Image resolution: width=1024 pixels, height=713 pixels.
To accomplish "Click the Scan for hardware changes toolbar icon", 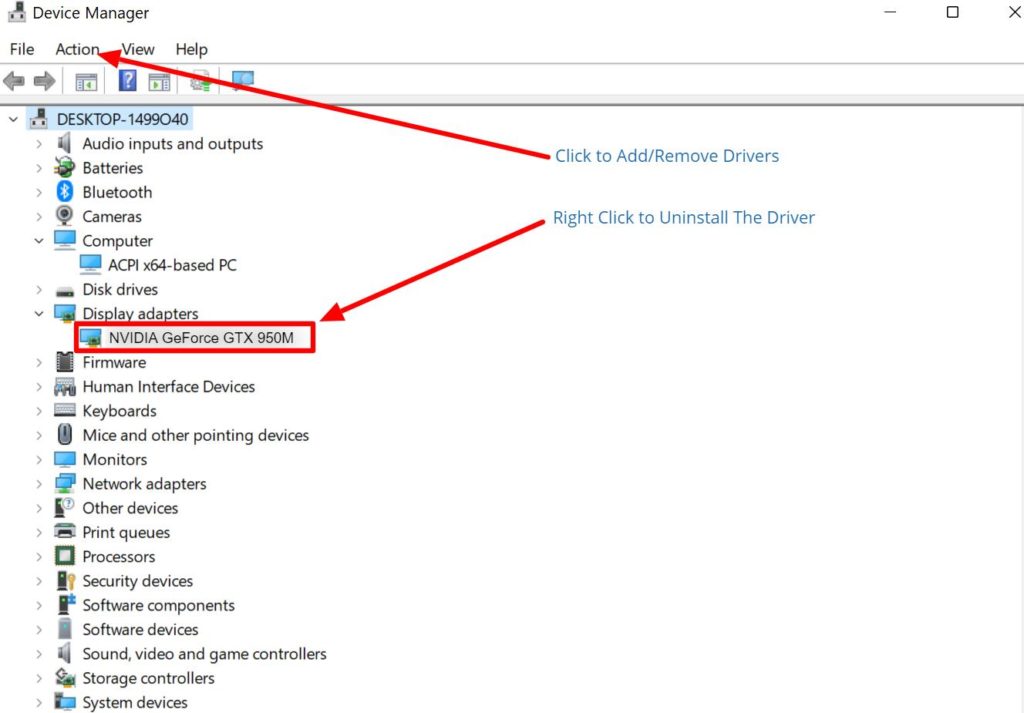I will pos(242,80).
